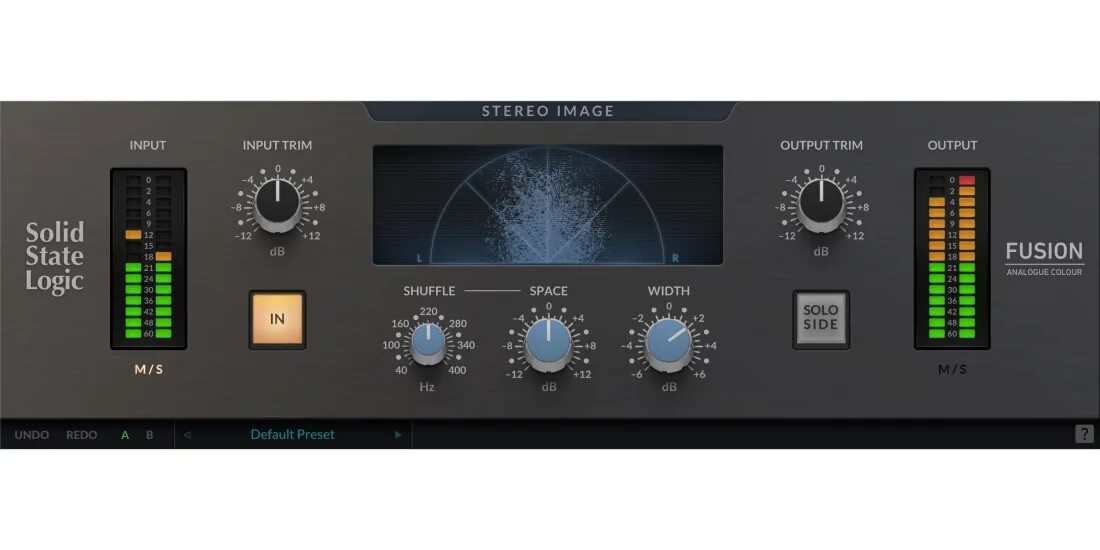This screenshot has width=1100, height=550.
Task: Open help question mark icon
Action: (1084, 434)
